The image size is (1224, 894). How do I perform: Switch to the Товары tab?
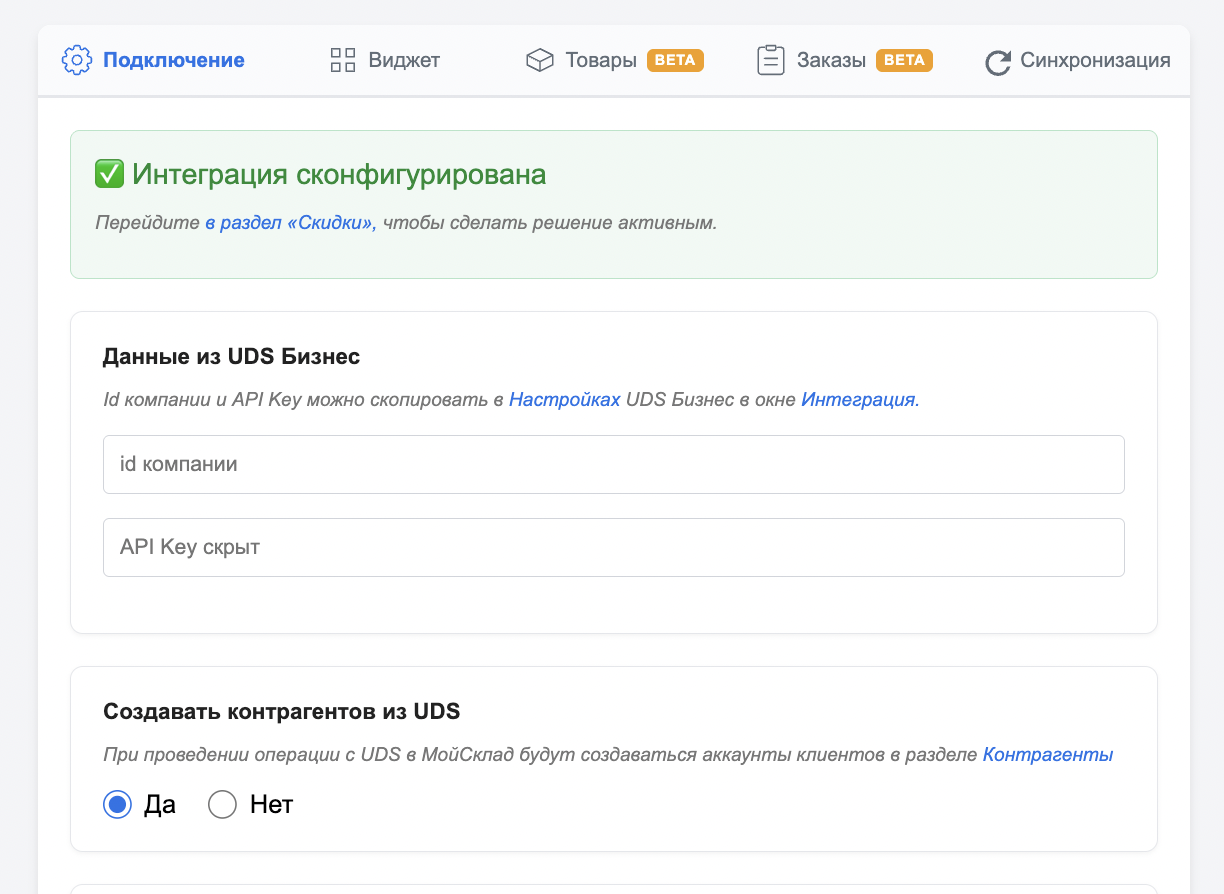pos(615,60)
